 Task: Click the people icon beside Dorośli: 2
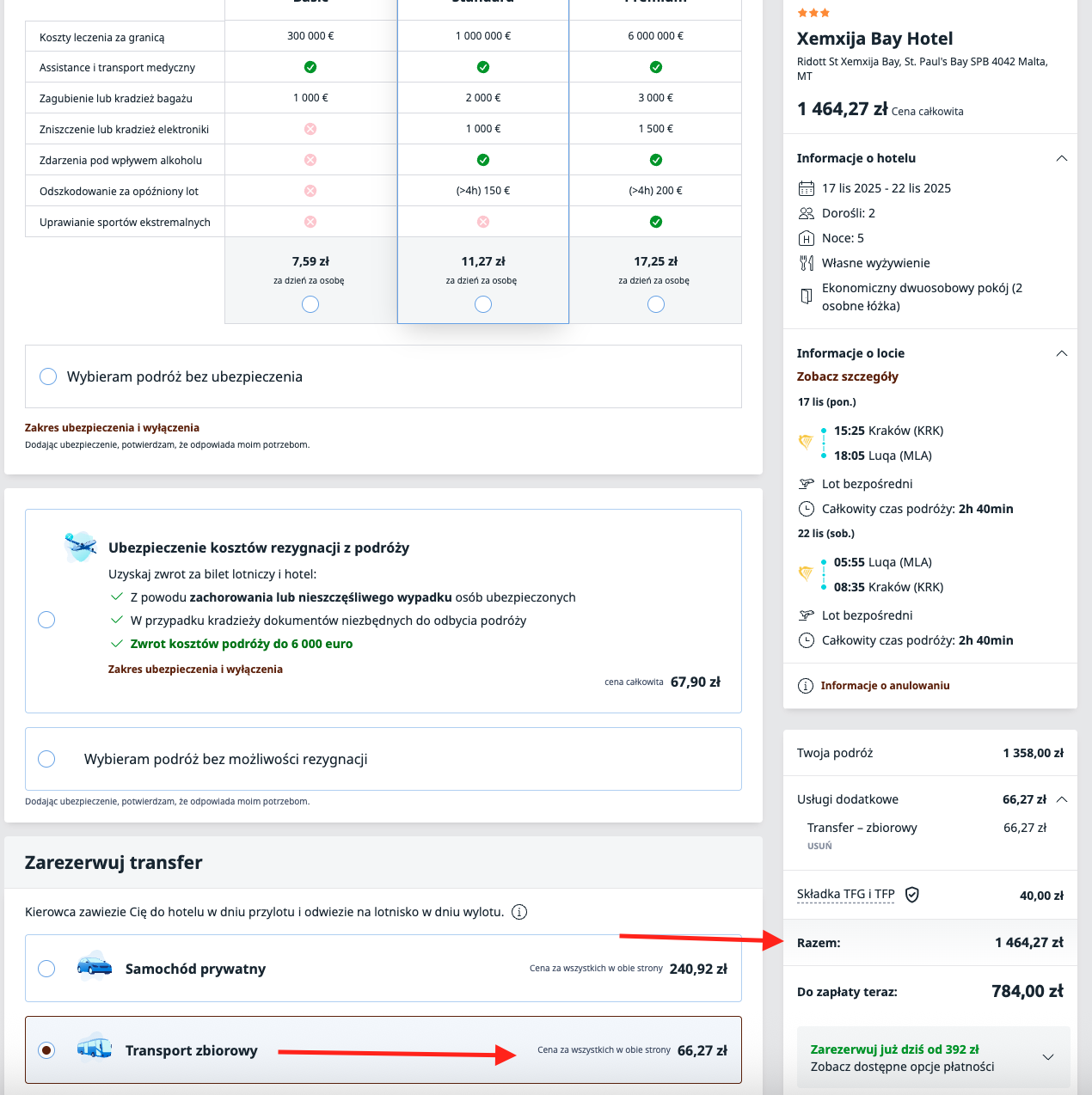point(807,213)
